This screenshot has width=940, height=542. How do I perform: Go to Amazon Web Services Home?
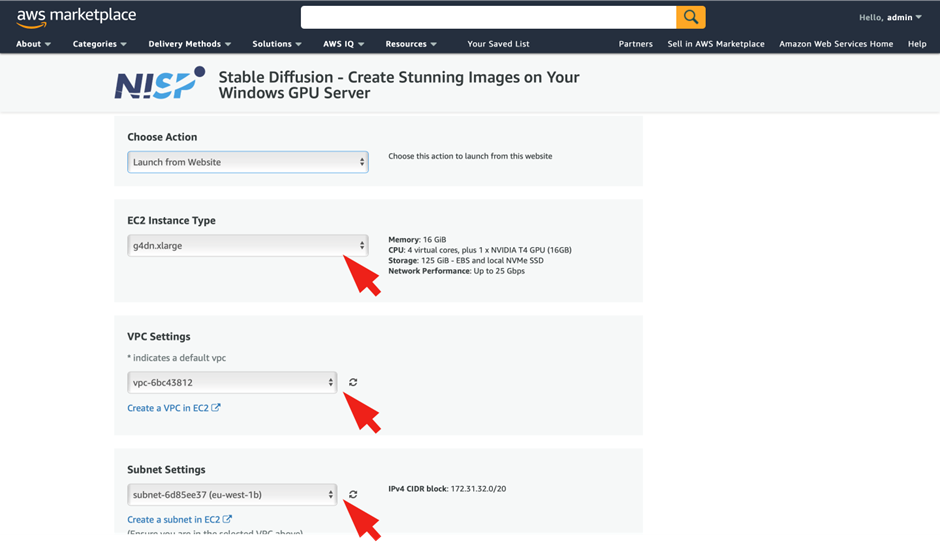[x=836, y=44]
